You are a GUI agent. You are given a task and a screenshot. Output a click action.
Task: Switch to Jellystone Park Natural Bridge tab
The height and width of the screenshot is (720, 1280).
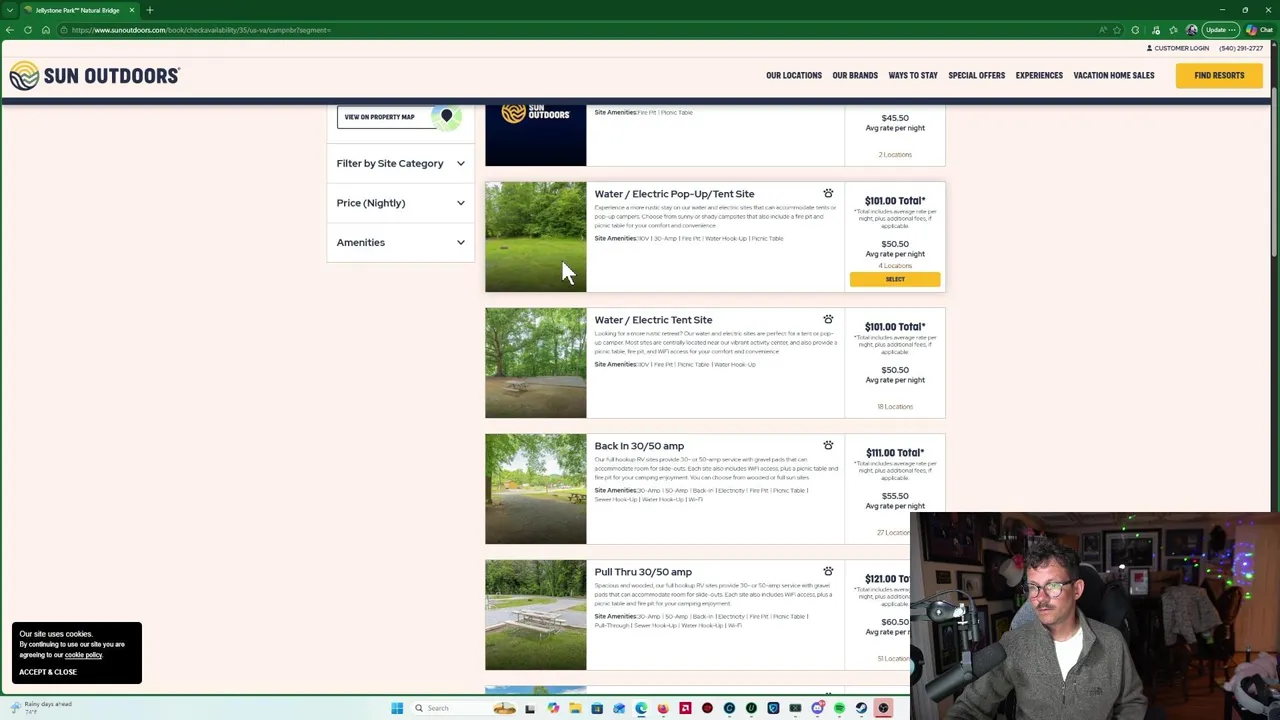(78, 10)
